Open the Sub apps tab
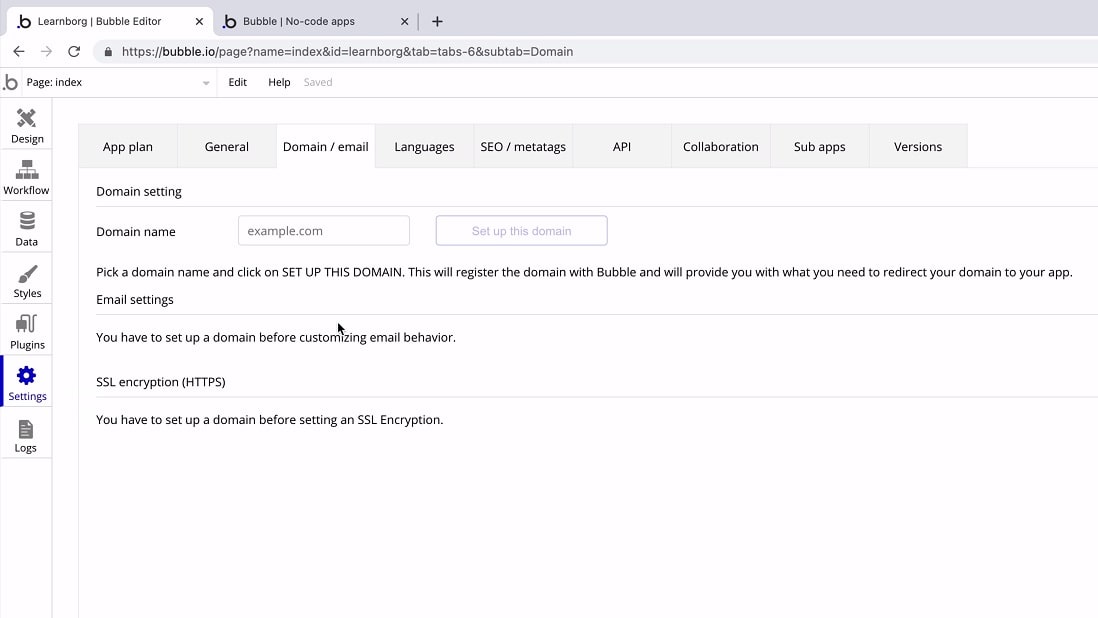This screenshot has height=618, width=1098. pos(819,146)
